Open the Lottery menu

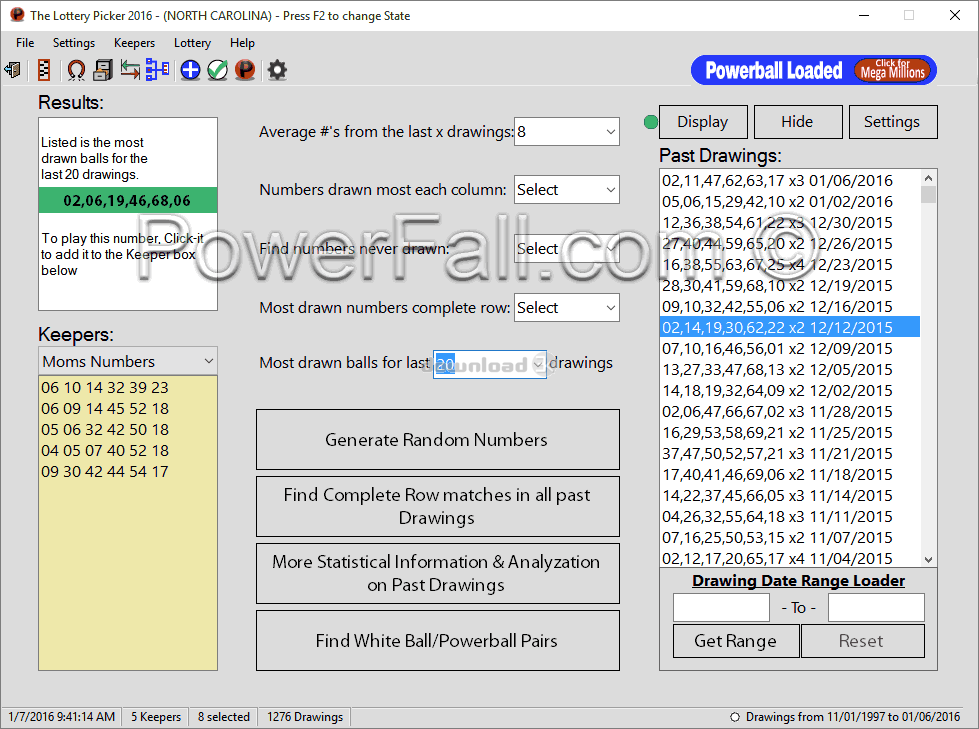click(x=192, y=42)
